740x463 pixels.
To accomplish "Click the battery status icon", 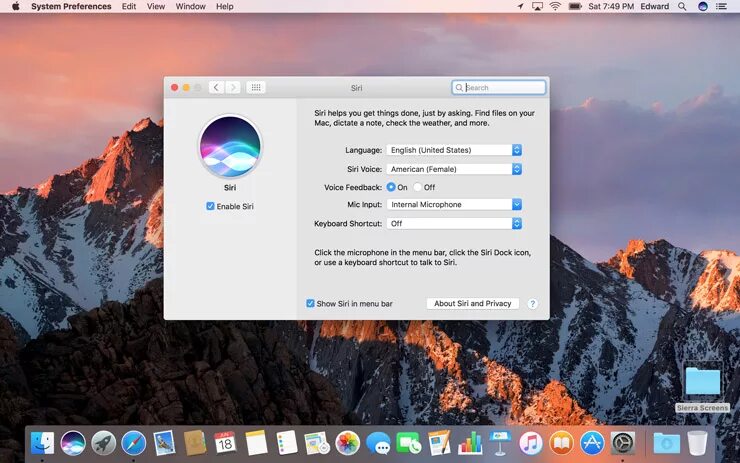I will coord(575,7).
